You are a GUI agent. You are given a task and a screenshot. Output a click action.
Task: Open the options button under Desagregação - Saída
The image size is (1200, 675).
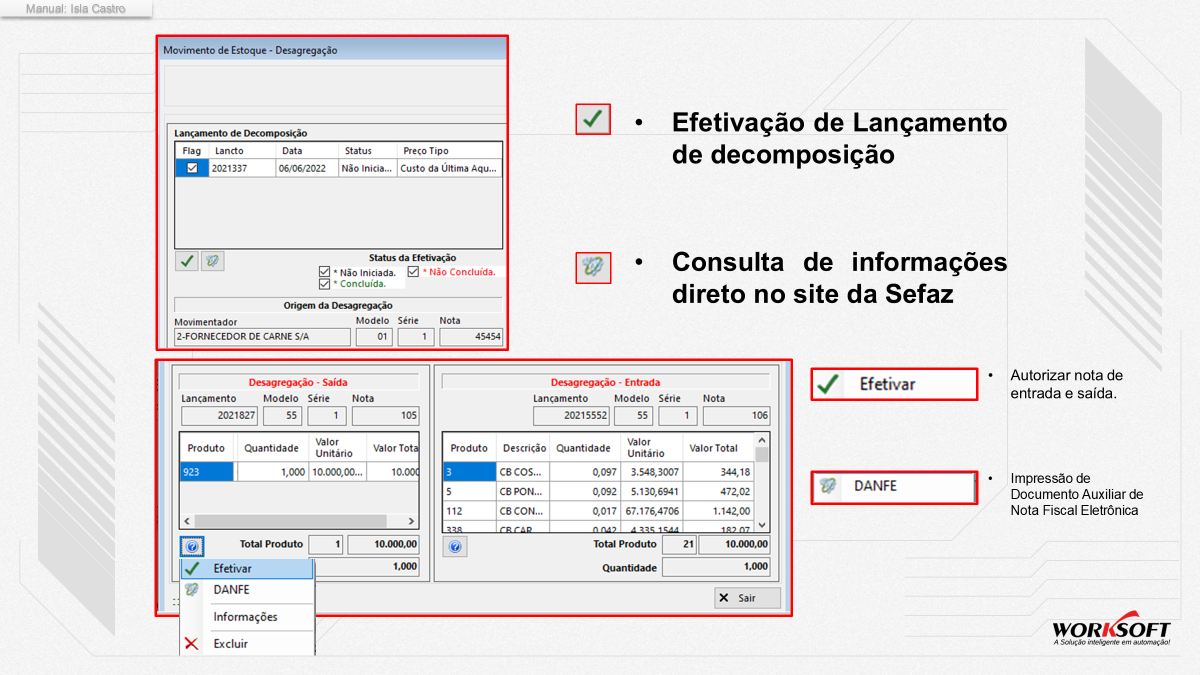pyautogui.click(x=192, y=547)
